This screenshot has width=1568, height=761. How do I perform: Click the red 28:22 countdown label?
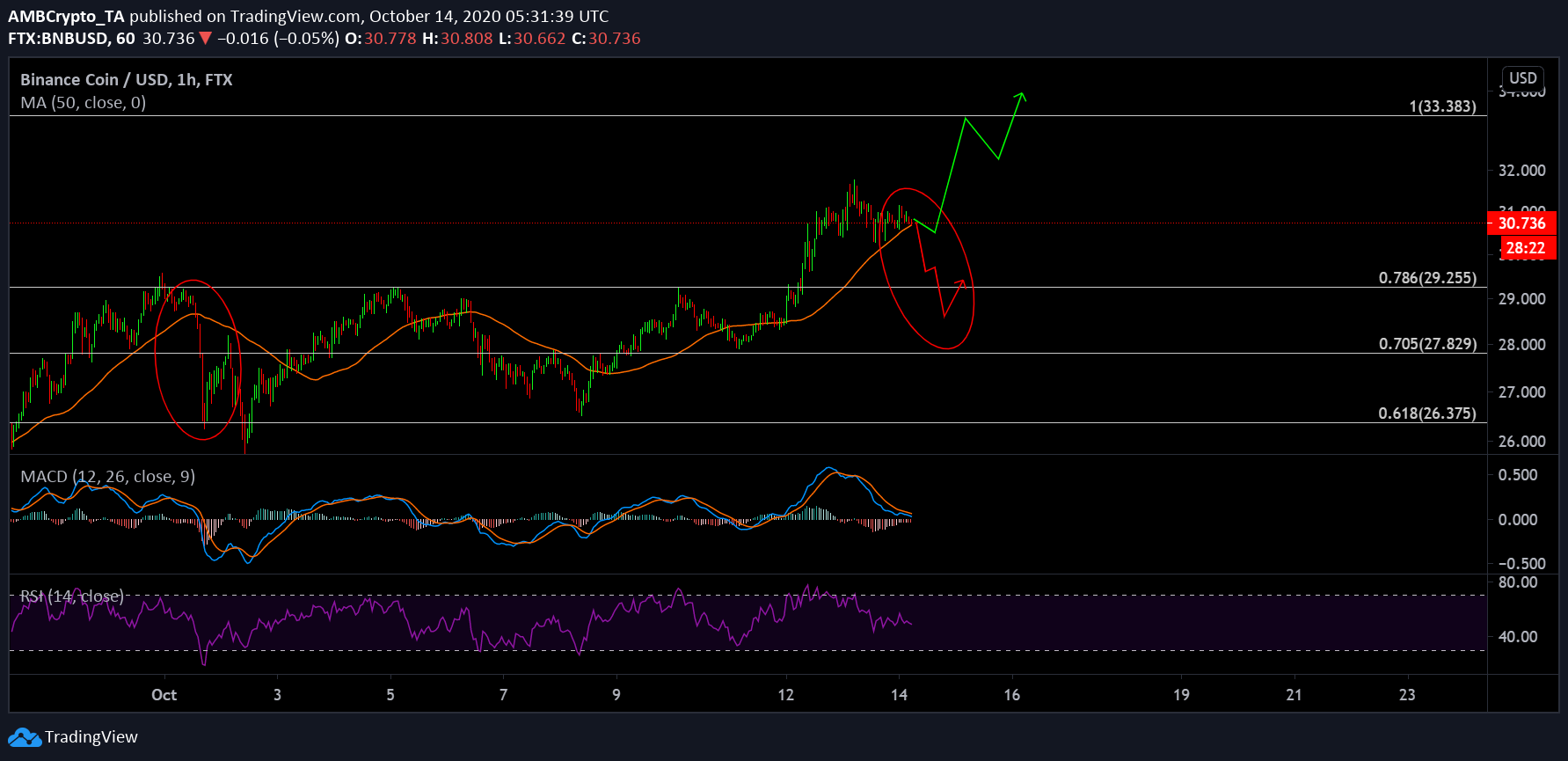pyautogui.click(x=1524, y=248)
